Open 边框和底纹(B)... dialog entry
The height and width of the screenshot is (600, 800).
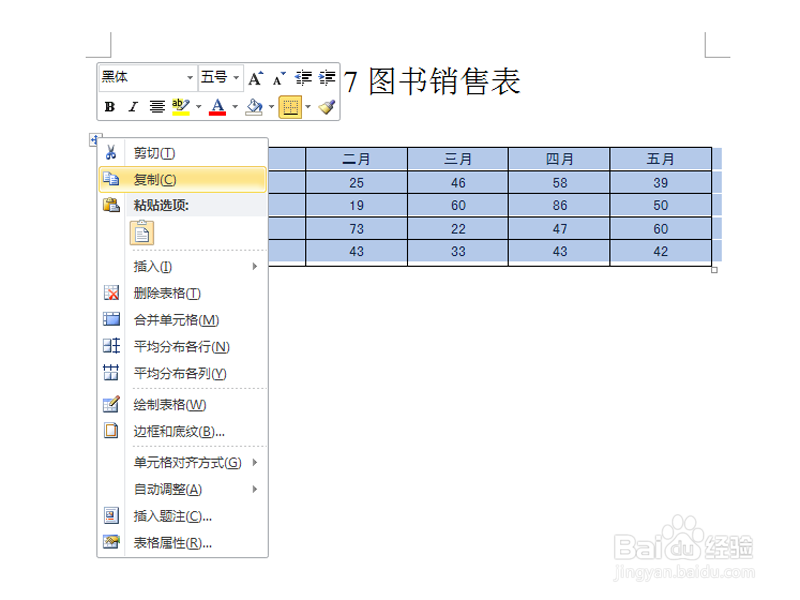[183, 431]
